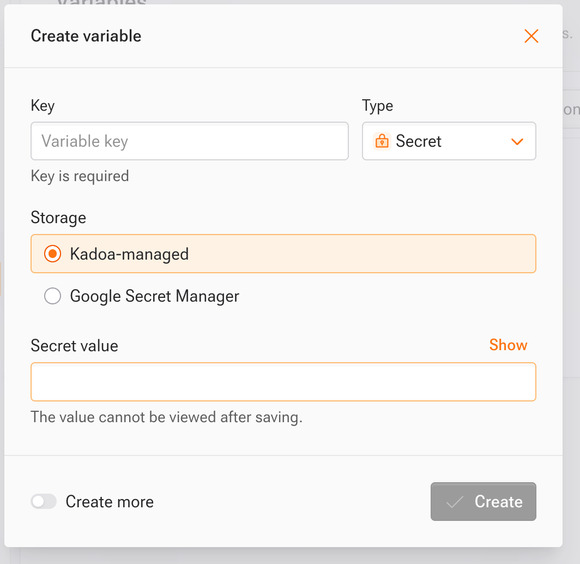Click the Key field label
Screen dimensions: 580x564
pyautogui.click(x=43, y=106)
